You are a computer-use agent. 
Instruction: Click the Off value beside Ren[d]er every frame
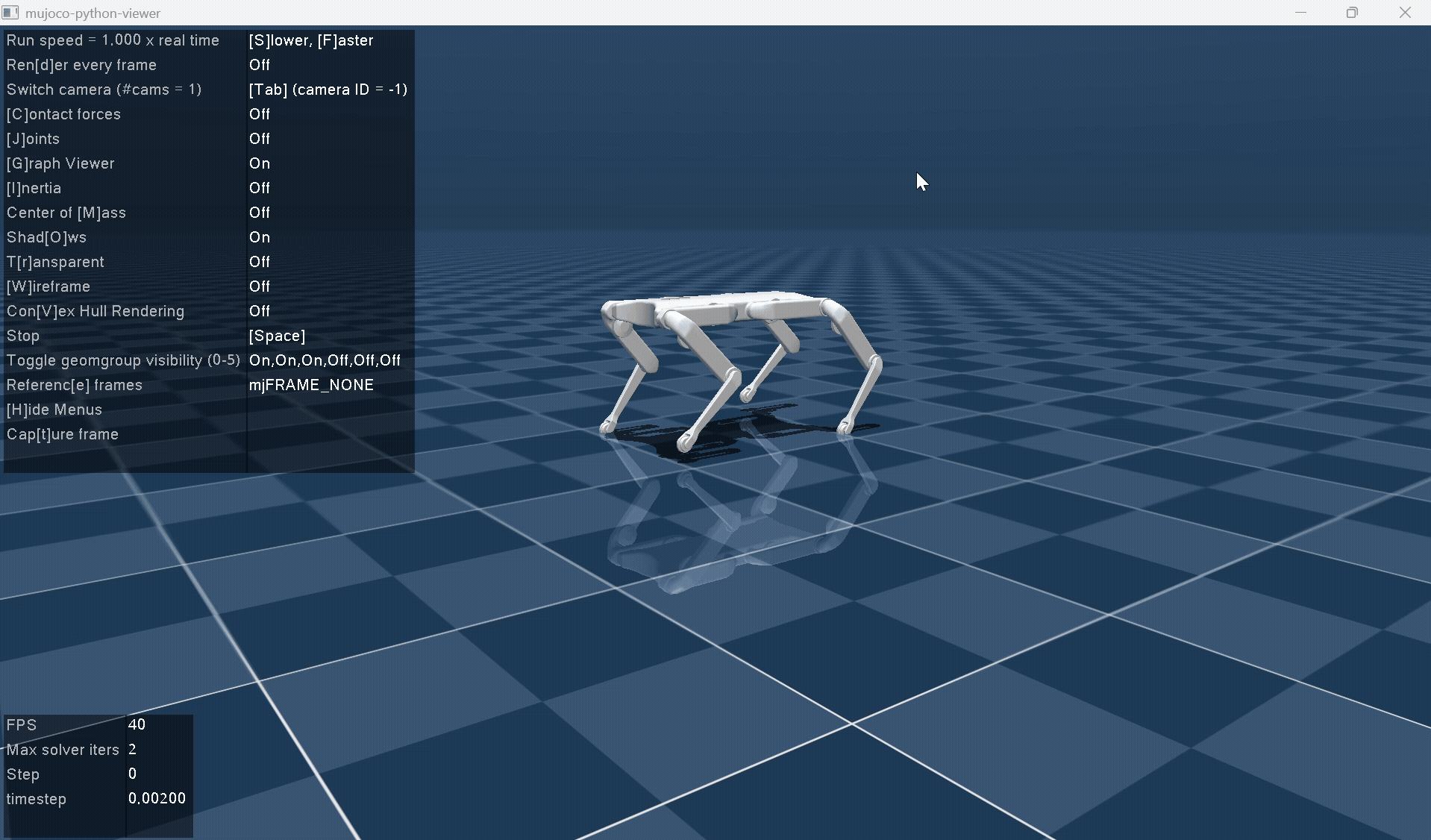point(260,65)
